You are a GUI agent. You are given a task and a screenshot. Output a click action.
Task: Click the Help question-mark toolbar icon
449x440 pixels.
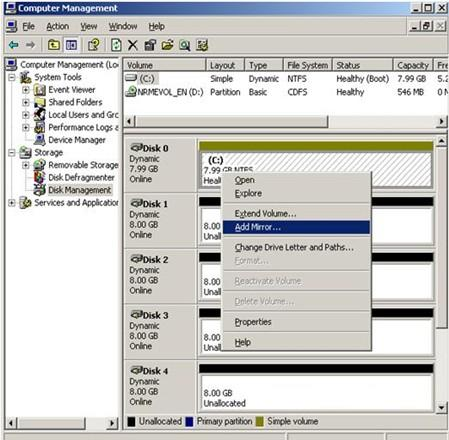click(94, 45)
